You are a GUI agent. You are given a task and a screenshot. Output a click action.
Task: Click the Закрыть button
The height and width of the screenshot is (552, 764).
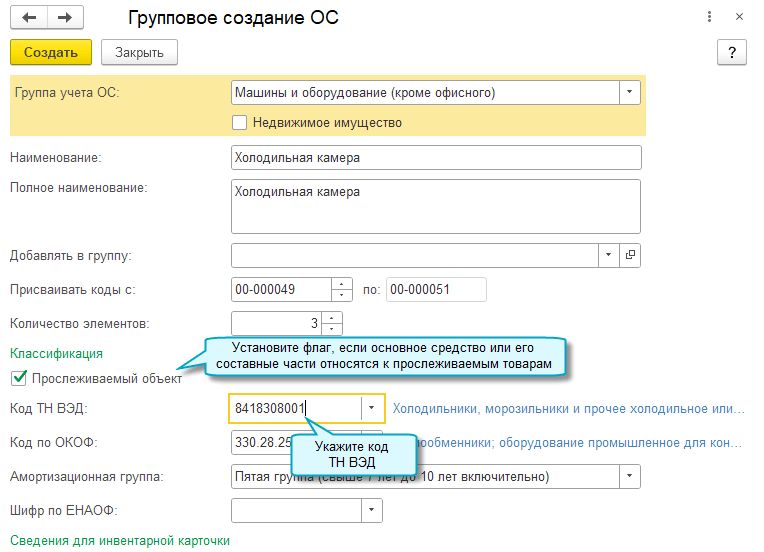[139, 52]
